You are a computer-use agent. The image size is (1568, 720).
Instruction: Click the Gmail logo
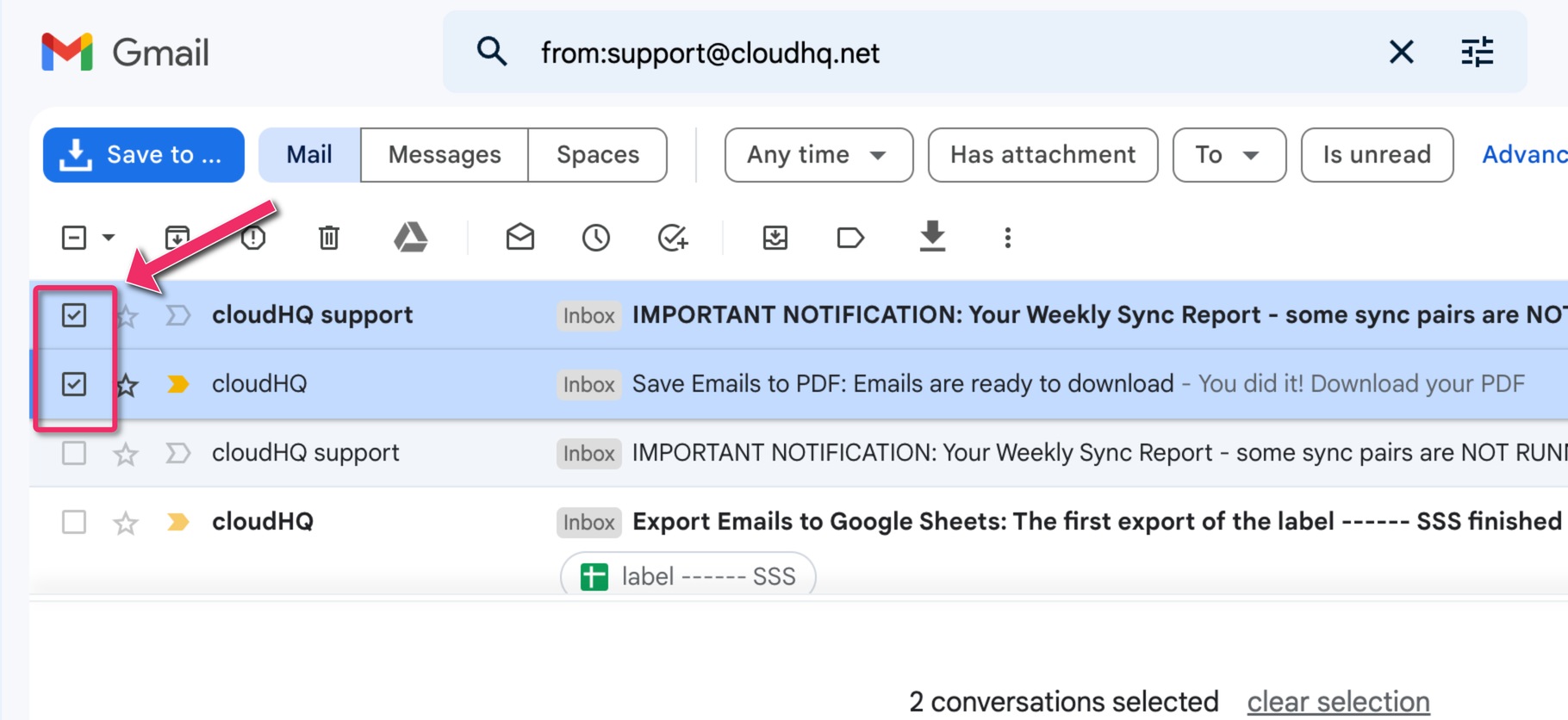point(126,53)
